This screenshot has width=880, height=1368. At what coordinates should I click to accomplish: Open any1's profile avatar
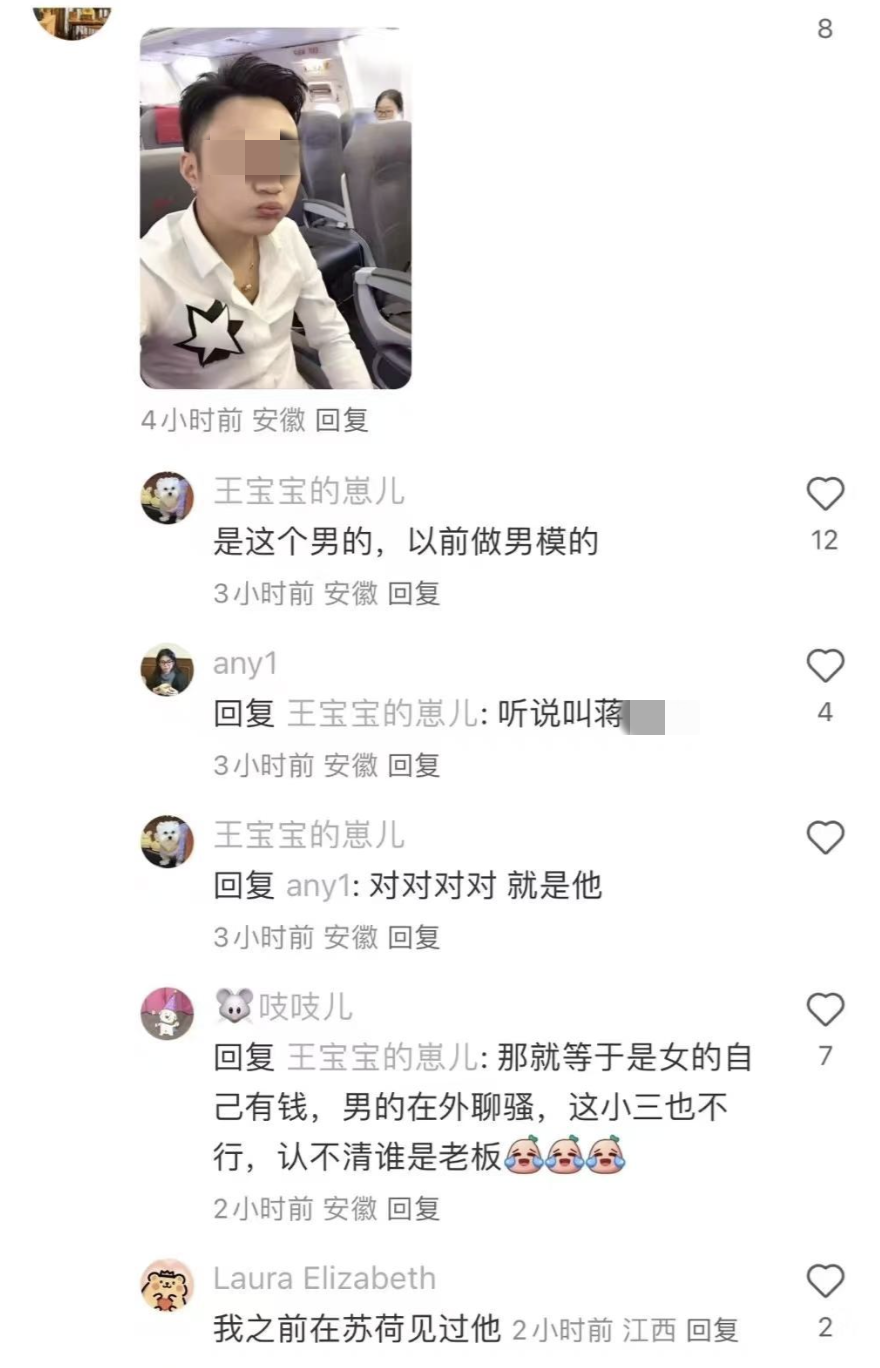tap(167, 670)
